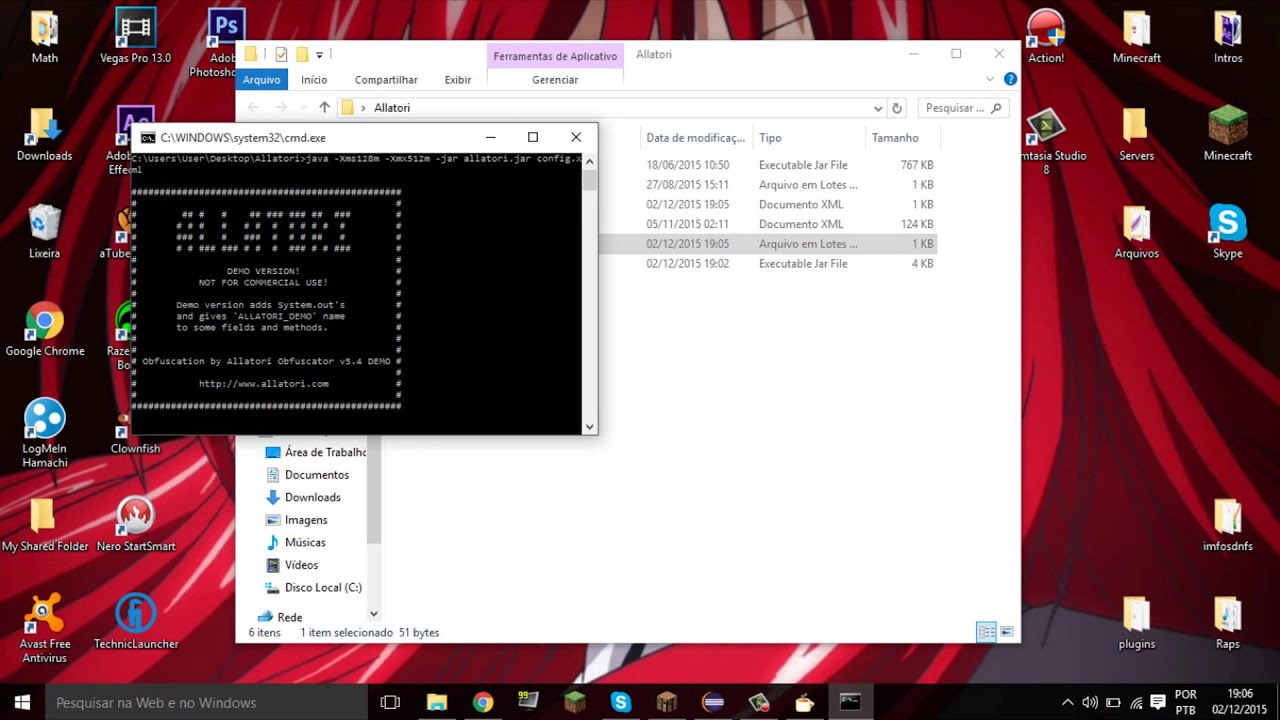The image size is (1280, 720).
Task: Click the cmd window vertical scrollbar
Action: point(590,293)
